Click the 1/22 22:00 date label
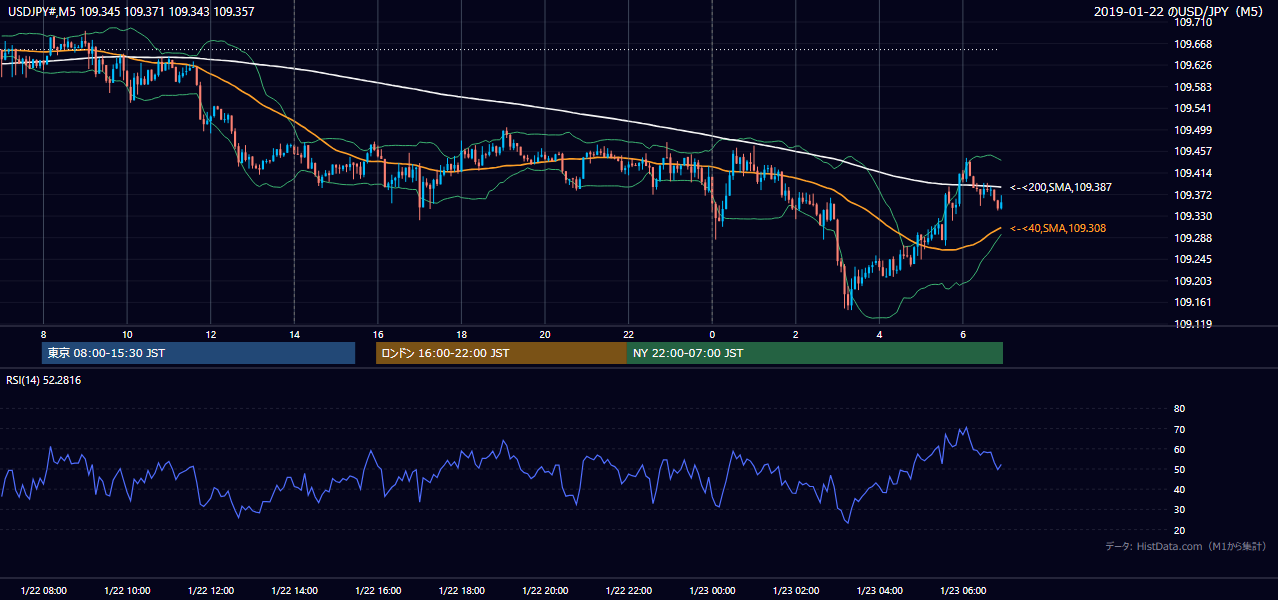This screenshot has height=600, width=1278. (628, 590)
